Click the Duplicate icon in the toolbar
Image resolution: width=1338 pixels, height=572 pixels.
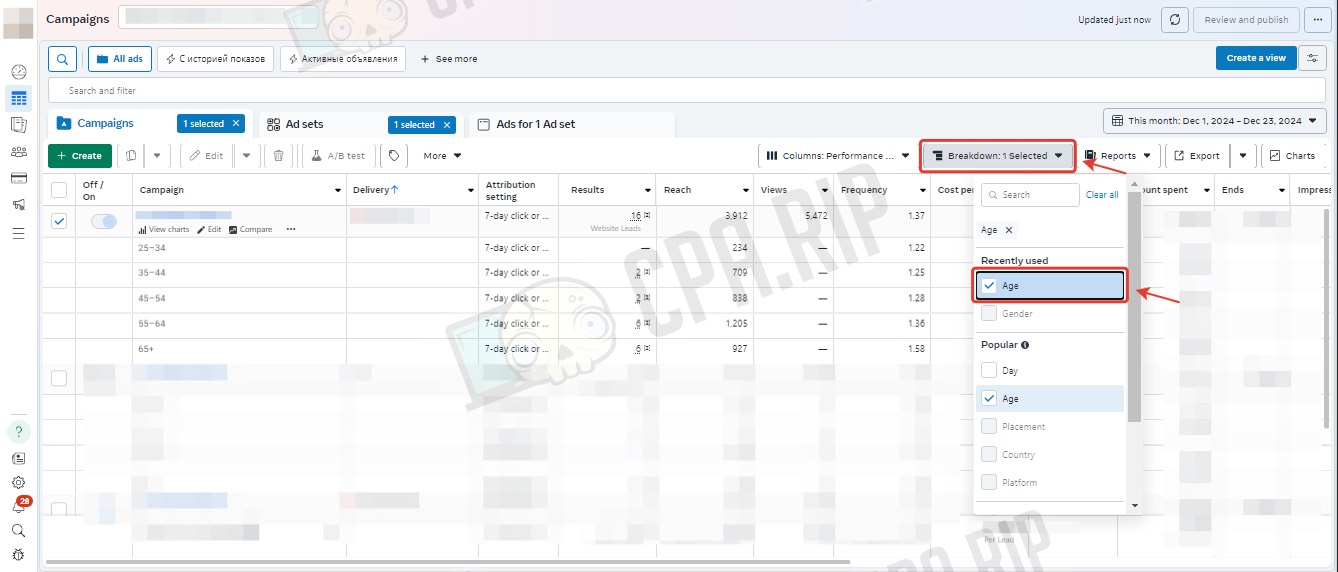click(131, 156)
